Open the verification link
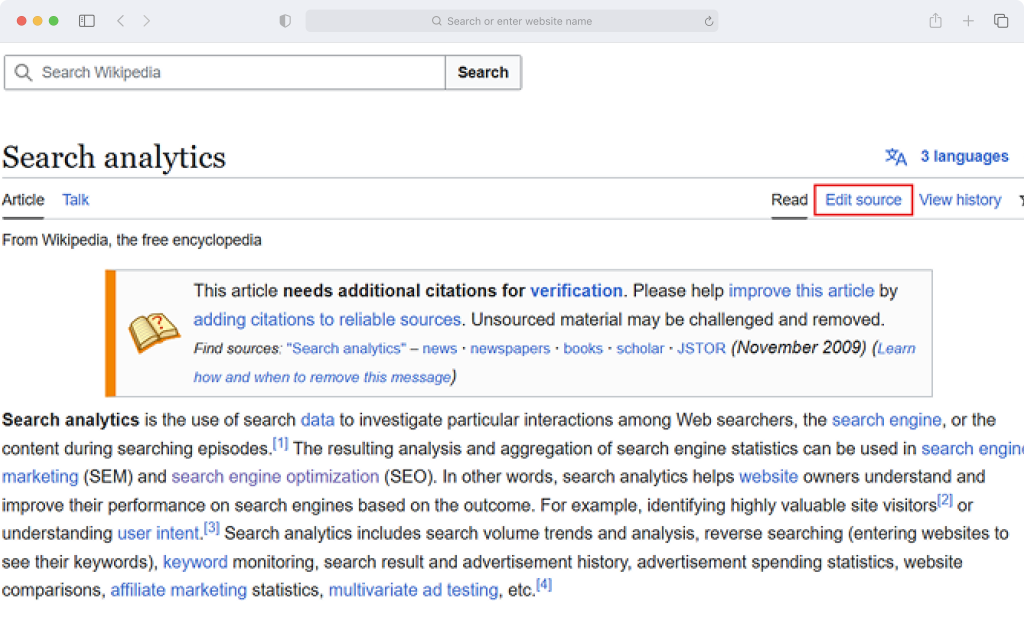 click(576, 291)
